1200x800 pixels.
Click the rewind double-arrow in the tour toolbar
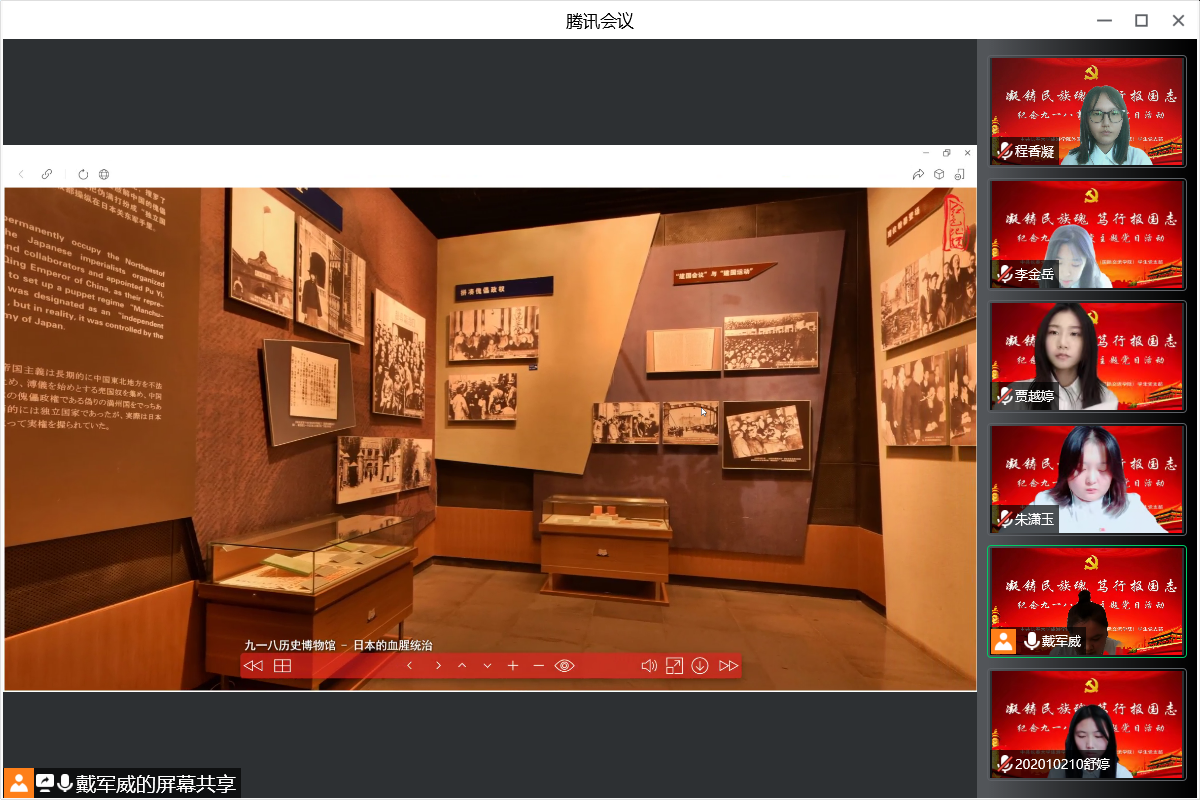point(254,666)
